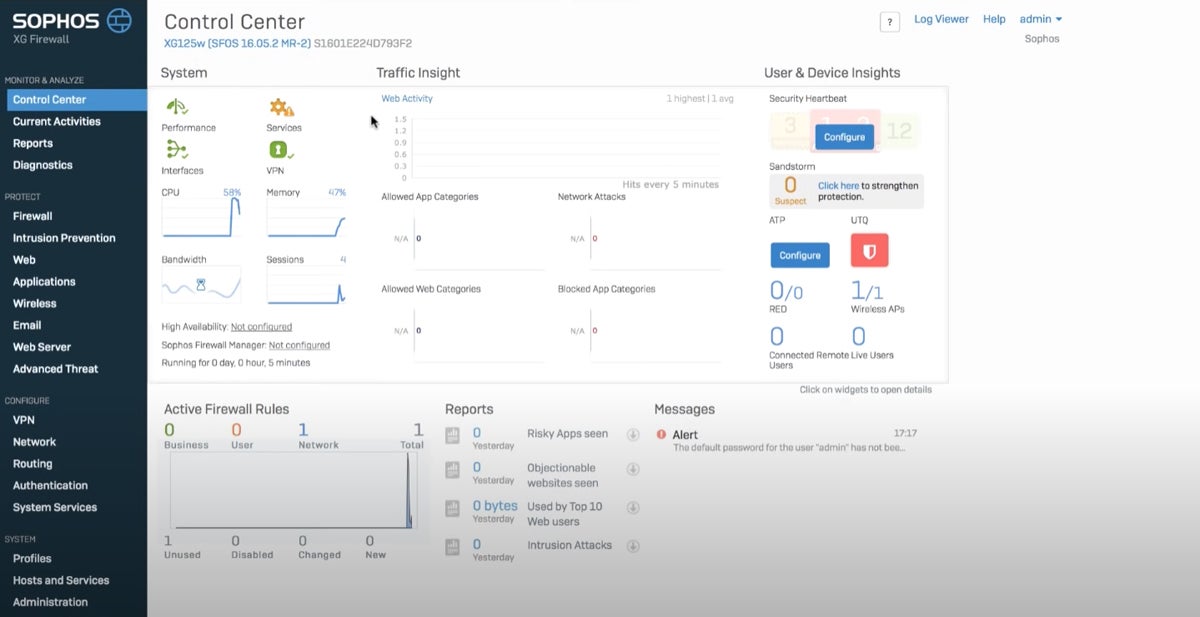Viewport: 1200px width, 617px height.
Task: Open the Firewall section
Action: (x=32, y=216)
